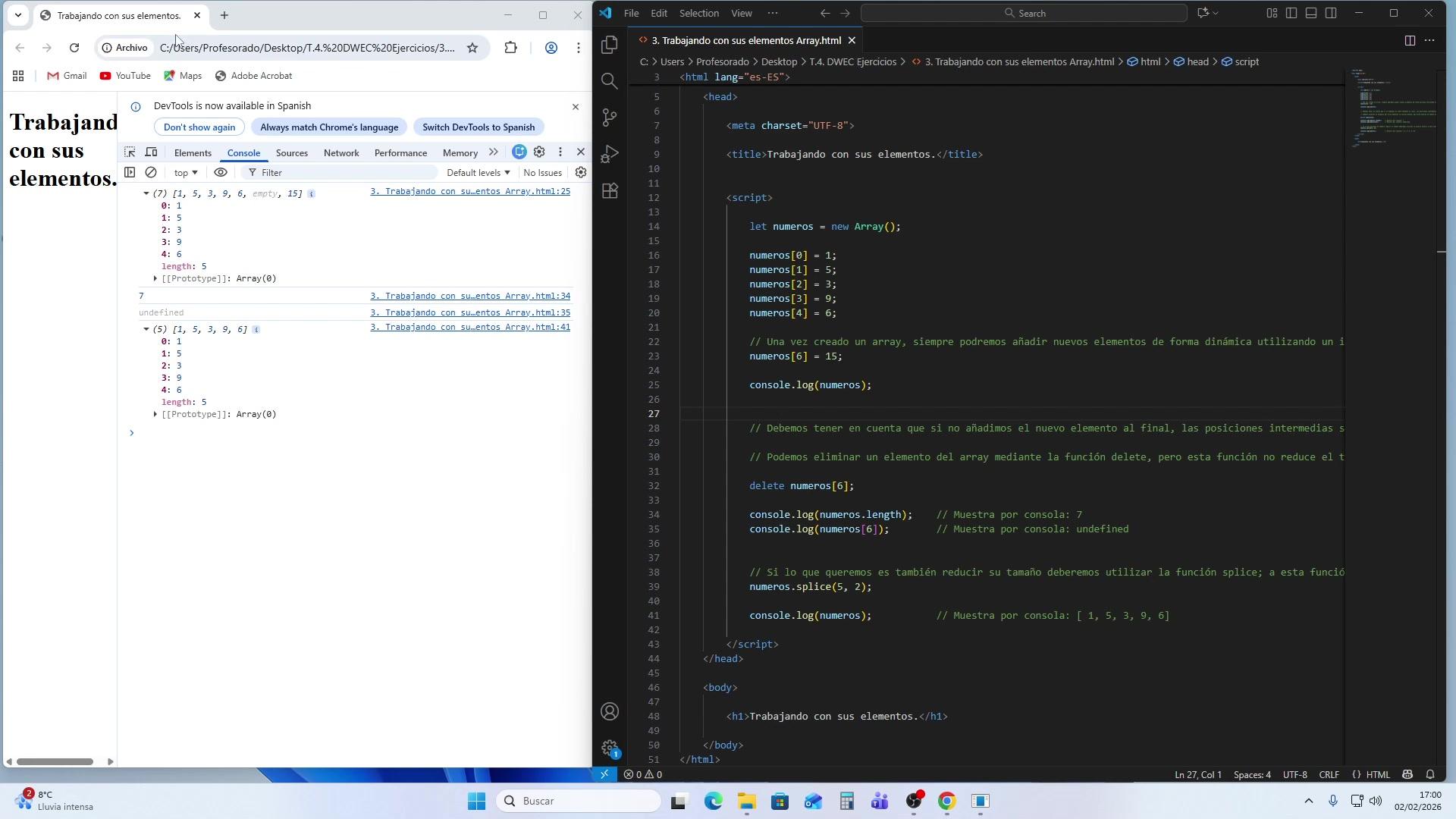Collapse the (5) array log entry

click(x=146, y=329)
